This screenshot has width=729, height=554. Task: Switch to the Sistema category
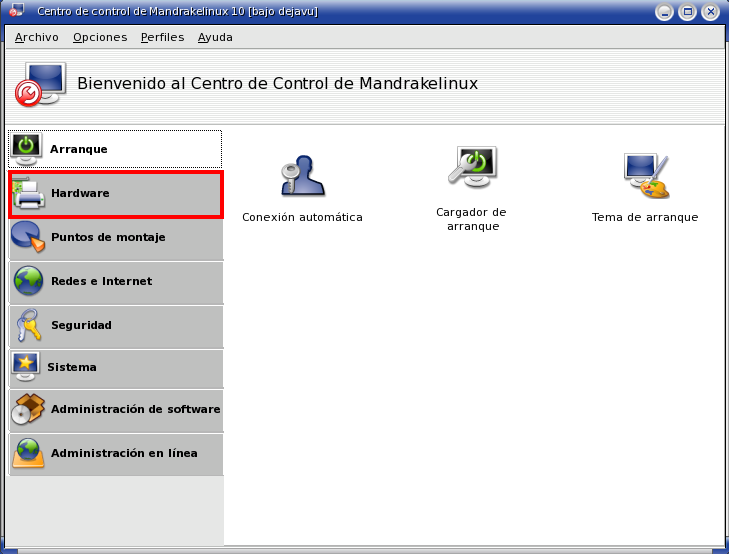[116, 368]
